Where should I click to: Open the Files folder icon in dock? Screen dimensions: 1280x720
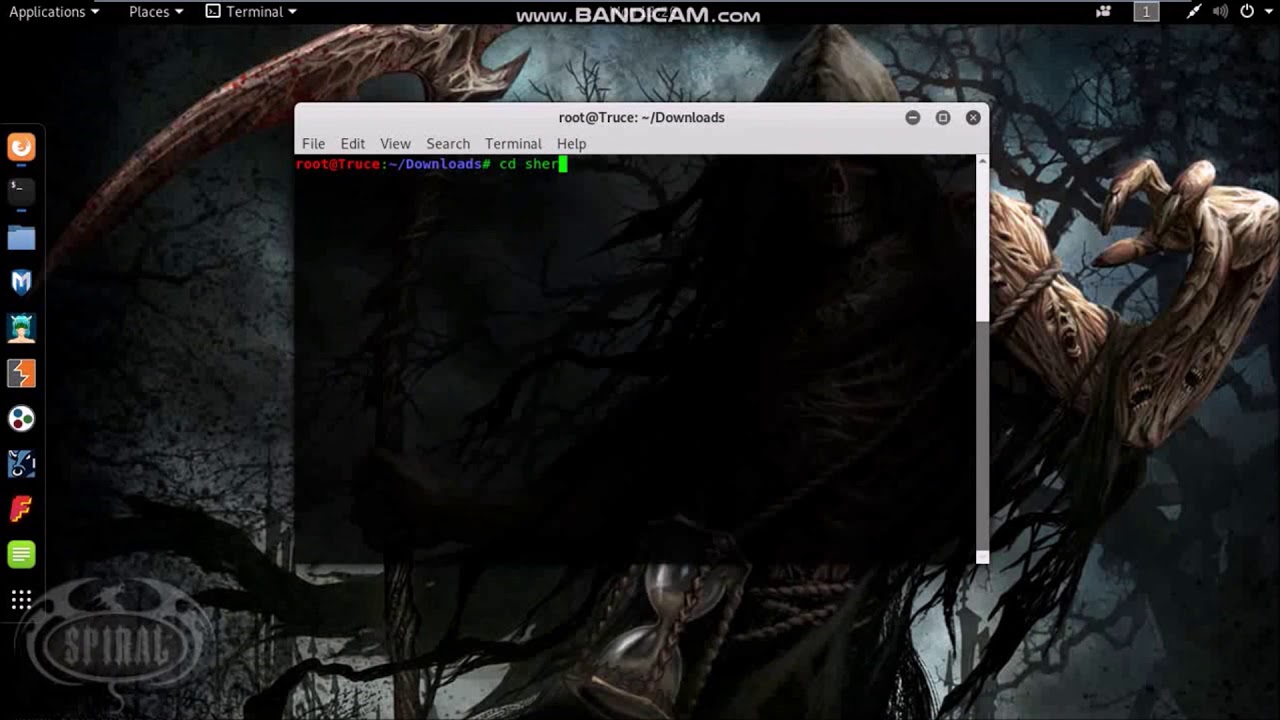pos(21,237)
